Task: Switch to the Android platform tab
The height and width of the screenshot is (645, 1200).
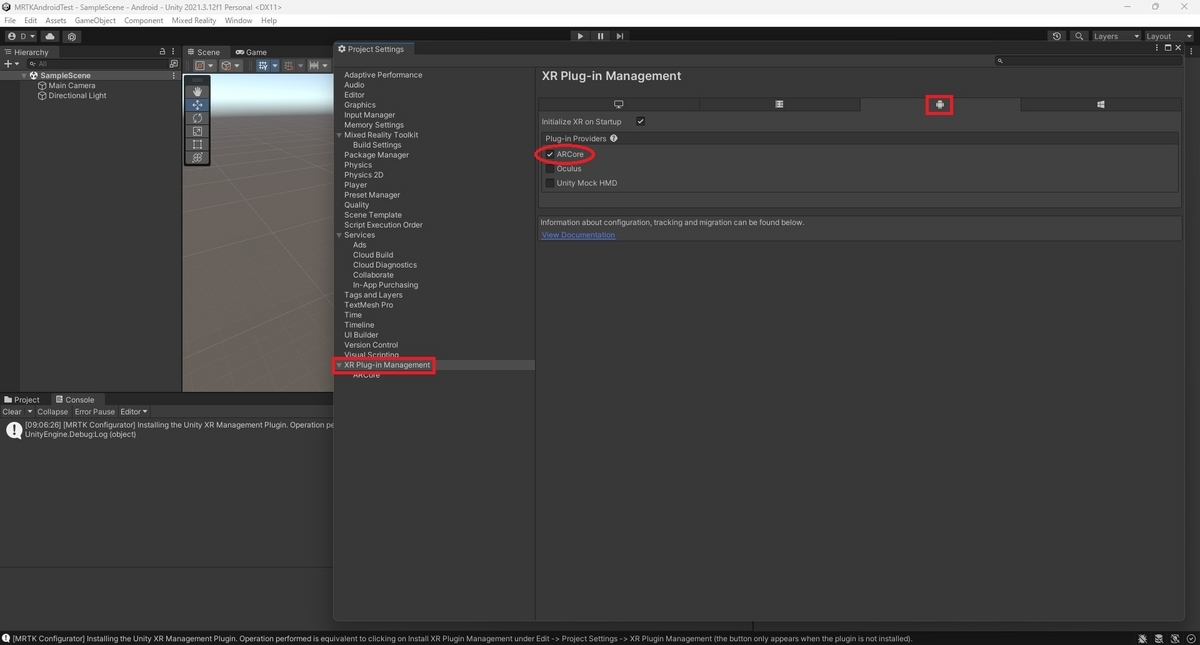Action: [x=939, y=104]
